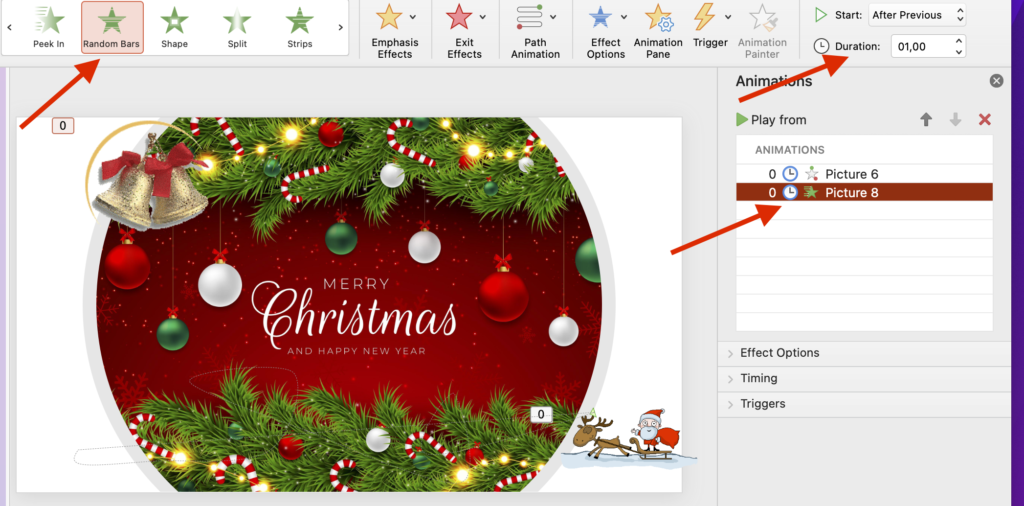Open Exit Effects dropdown arrow

(483, 16)
